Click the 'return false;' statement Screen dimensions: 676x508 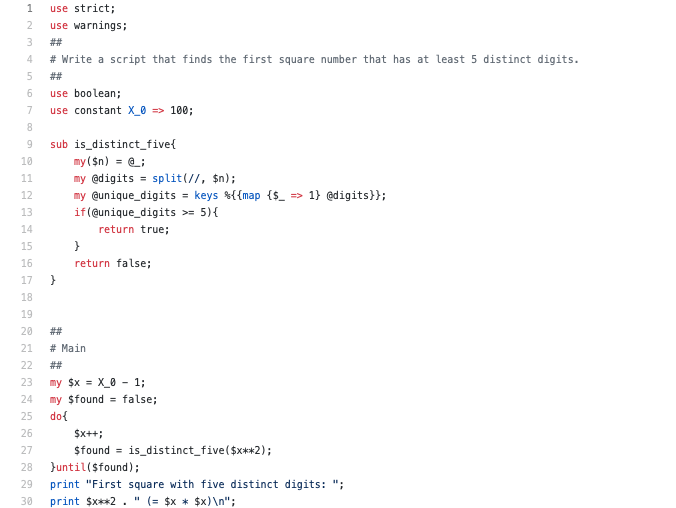pos(113,263)
